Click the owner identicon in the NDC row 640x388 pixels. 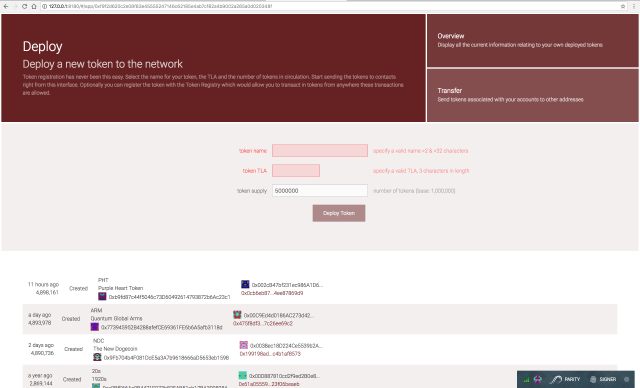pos(244,345)
